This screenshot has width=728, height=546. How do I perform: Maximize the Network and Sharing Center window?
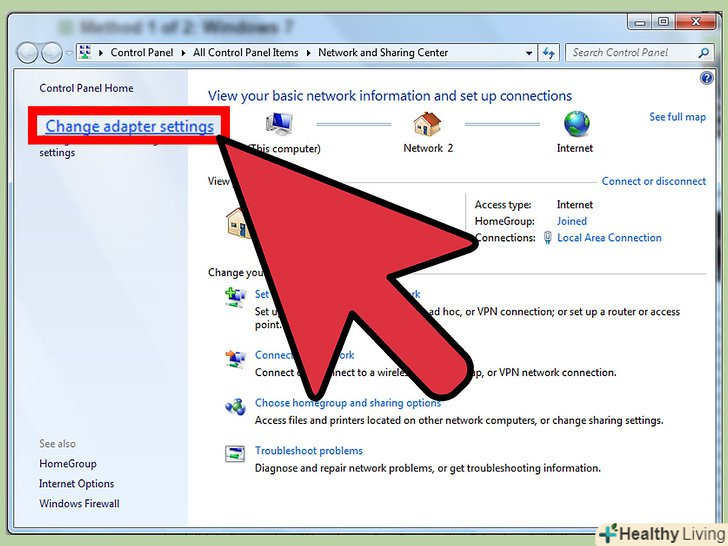(663, 22)
